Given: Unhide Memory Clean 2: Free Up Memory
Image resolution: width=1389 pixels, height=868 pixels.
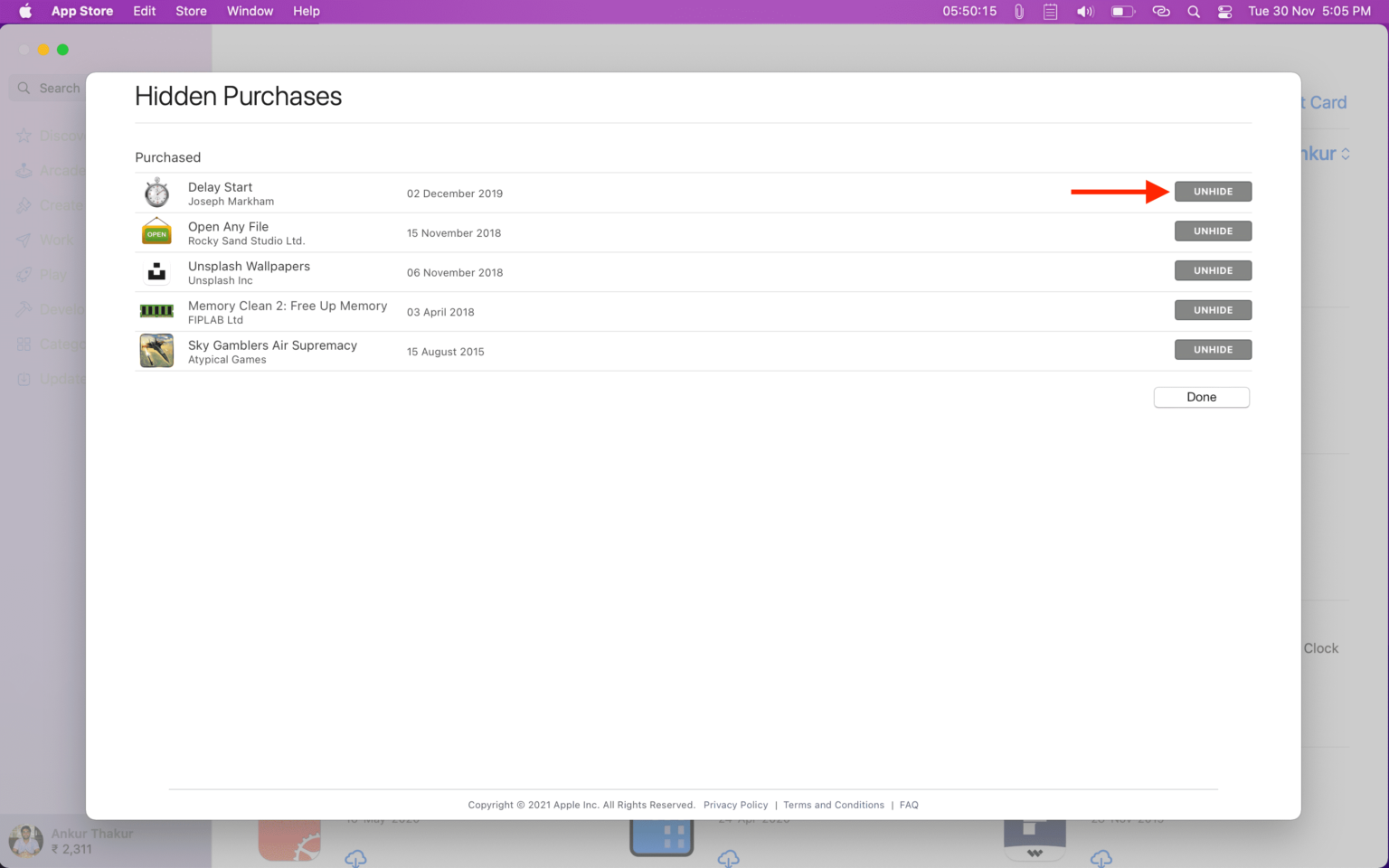Looking at the screenshot, I should pos(1213,310).
